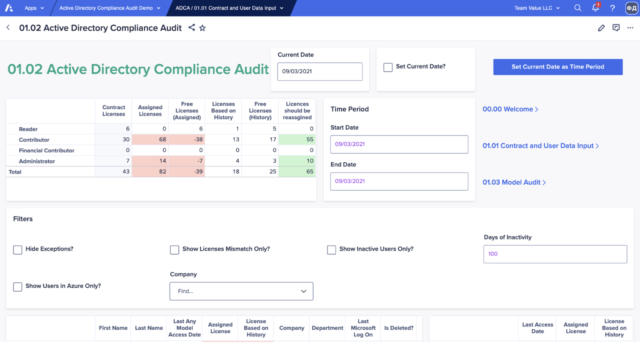The width and height of the screenshot is (640, 360).
Task: Select Contributor assigned licenses cell 68
Action: tap(150, 140)
